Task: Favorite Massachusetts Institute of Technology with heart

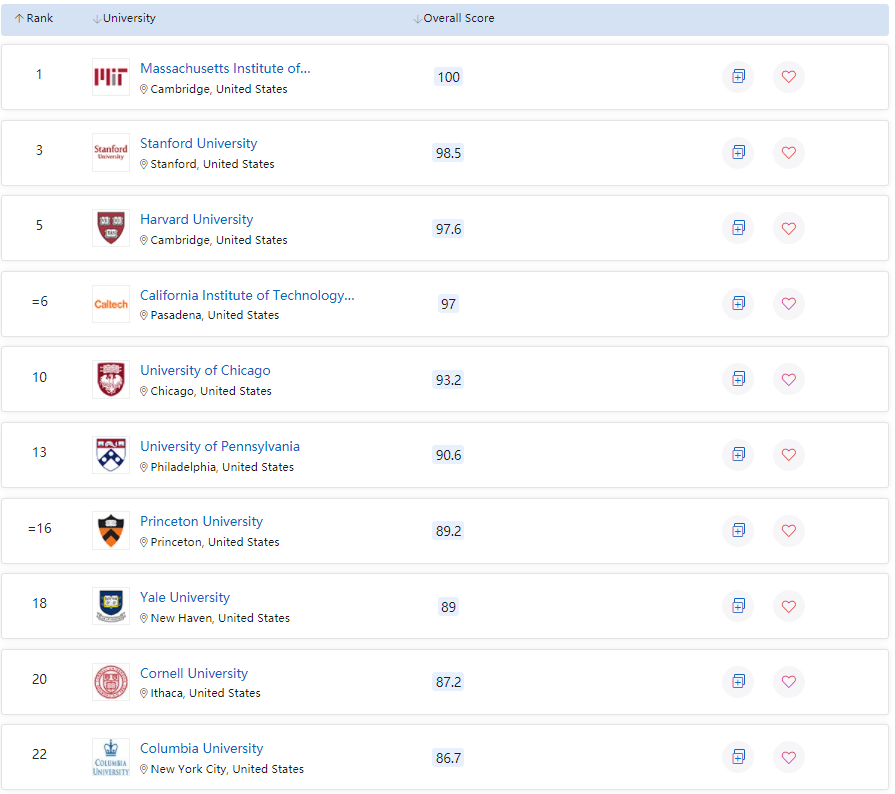Action: [788, 77]
